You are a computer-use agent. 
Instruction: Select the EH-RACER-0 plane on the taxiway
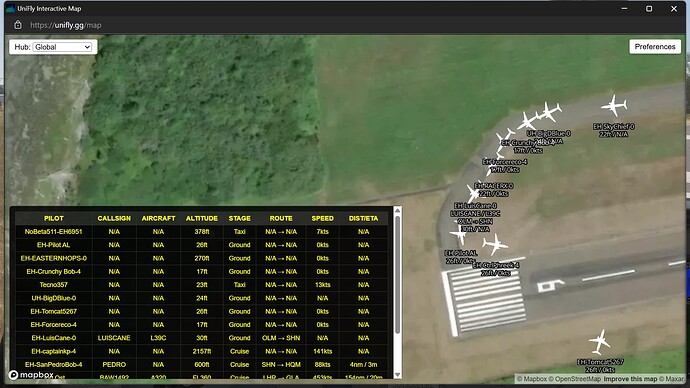[474, 192]
